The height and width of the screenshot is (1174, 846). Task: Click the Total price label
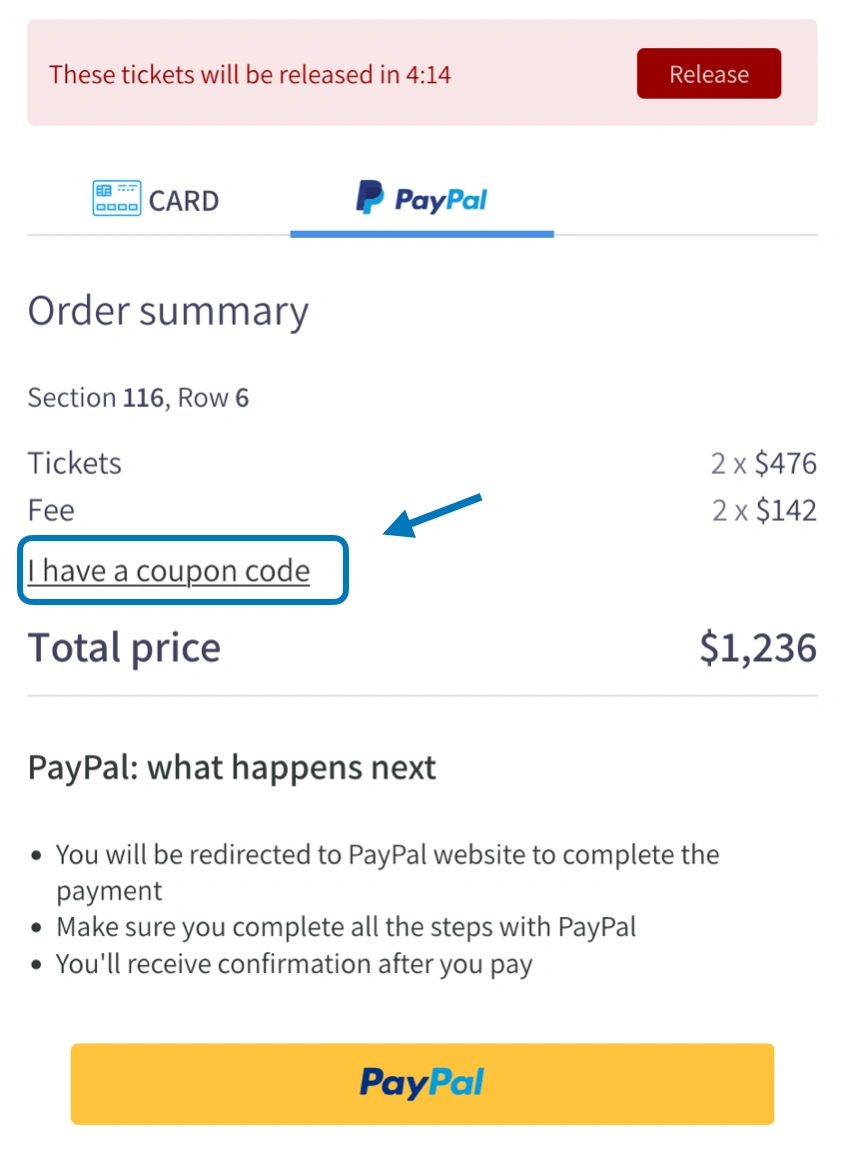click(124, 648)
